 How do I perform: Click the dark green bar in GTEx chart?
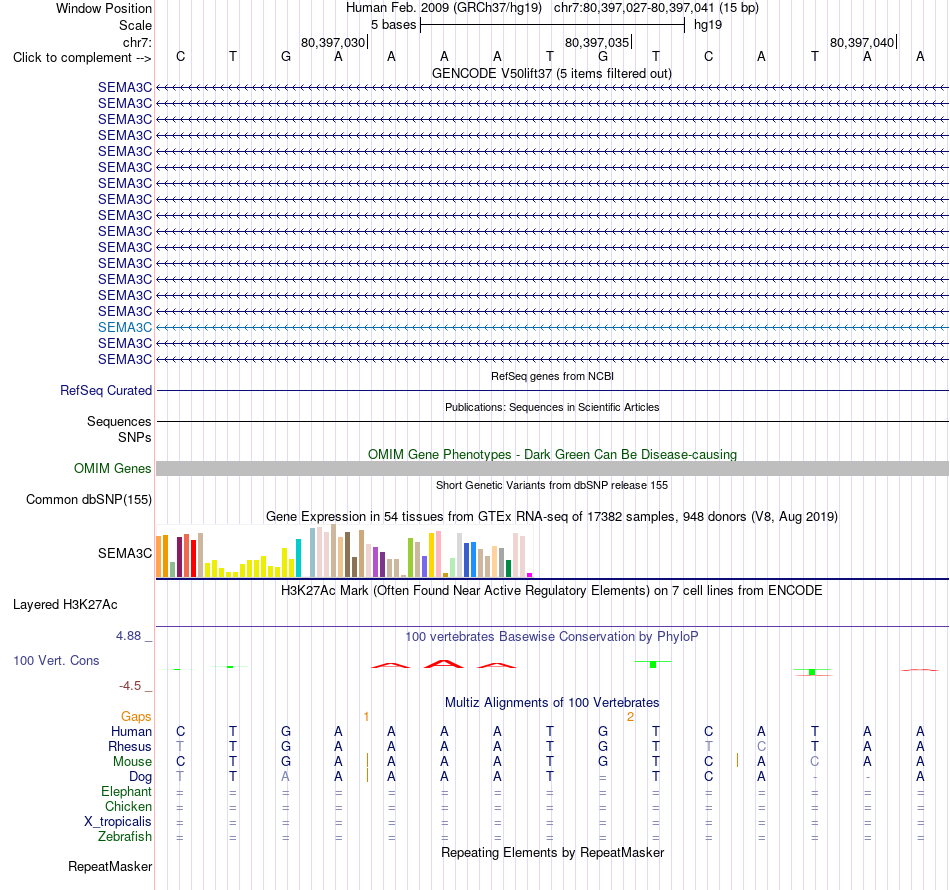pyautogui.click(x=508, y=569)
